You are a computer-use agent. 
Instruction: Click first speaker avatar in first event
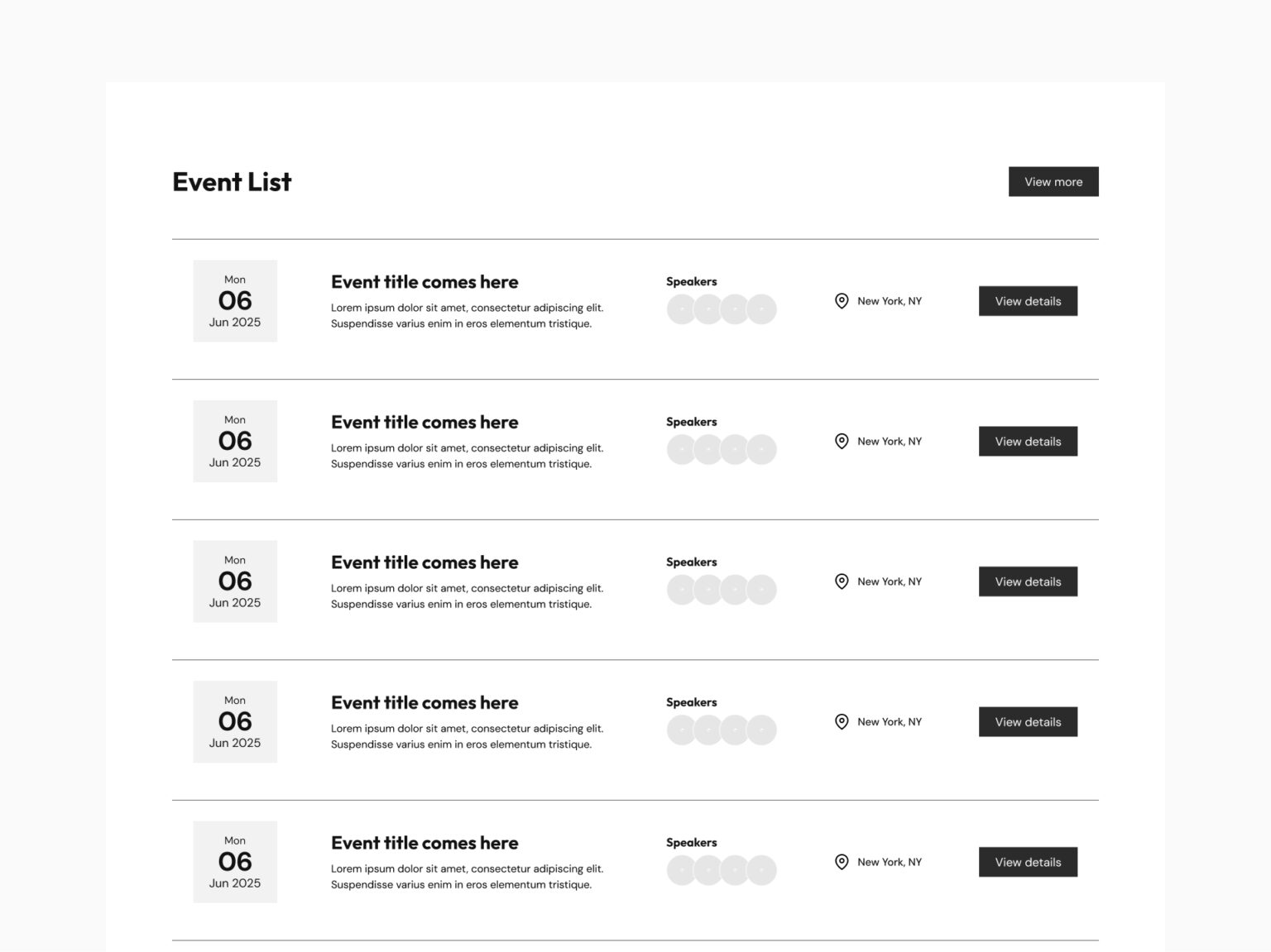[680, 309]
